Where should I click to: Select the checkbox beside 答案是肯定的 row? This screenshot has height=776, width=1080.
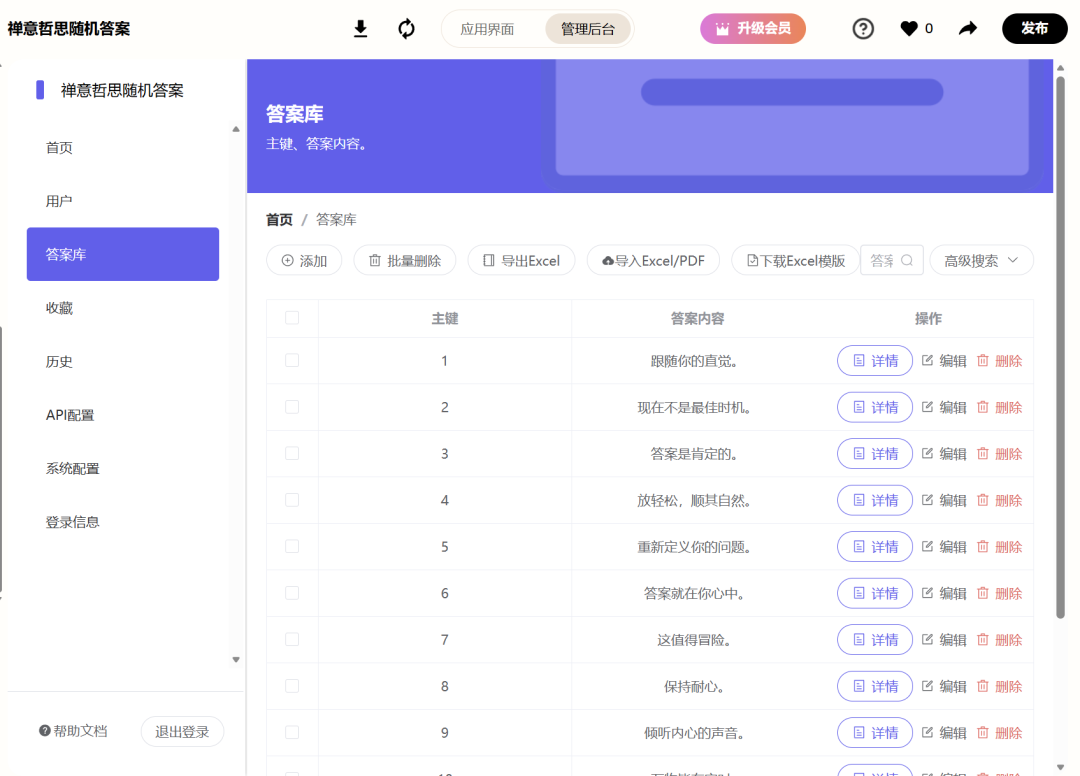291,453
